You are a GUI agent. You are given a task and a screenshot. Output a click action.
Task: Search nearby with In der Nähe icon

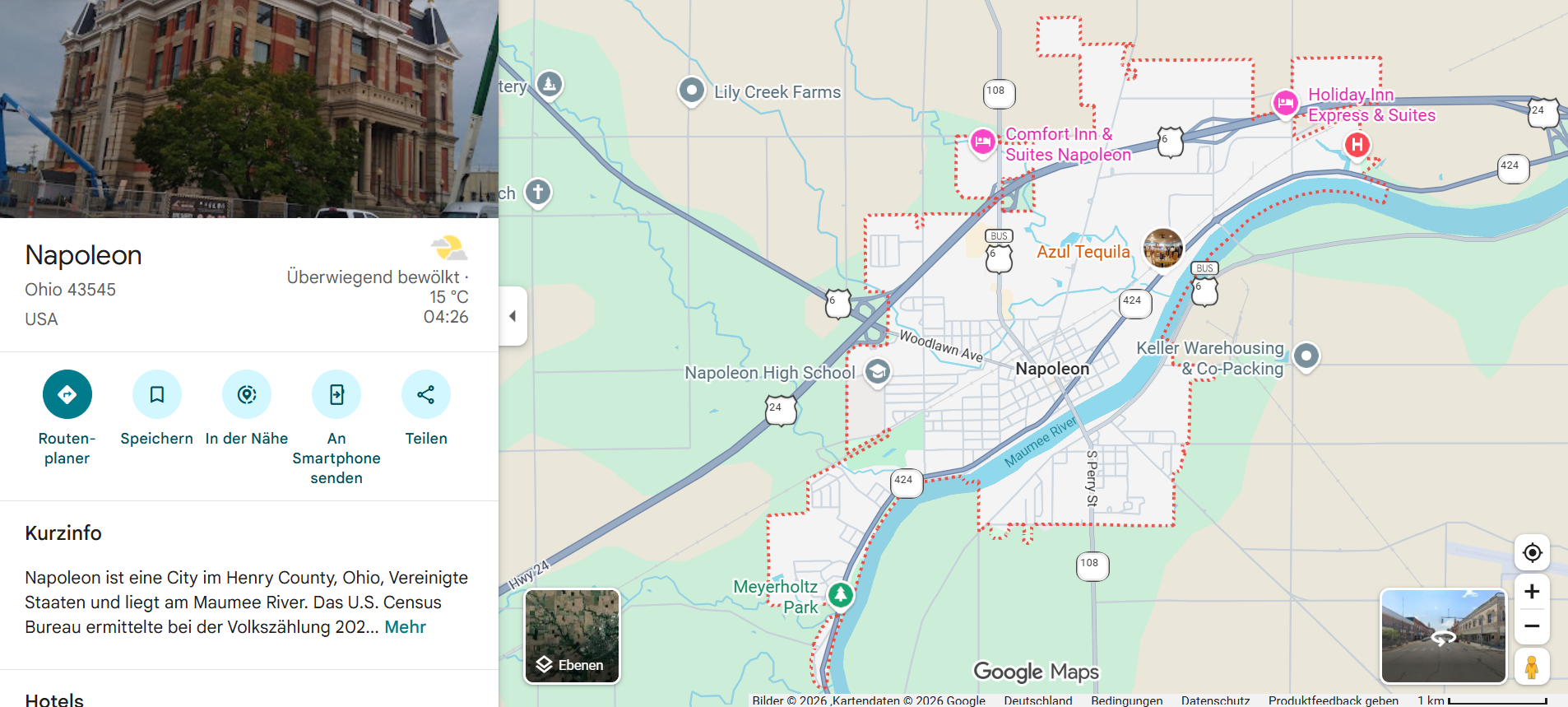pos(247,394)
